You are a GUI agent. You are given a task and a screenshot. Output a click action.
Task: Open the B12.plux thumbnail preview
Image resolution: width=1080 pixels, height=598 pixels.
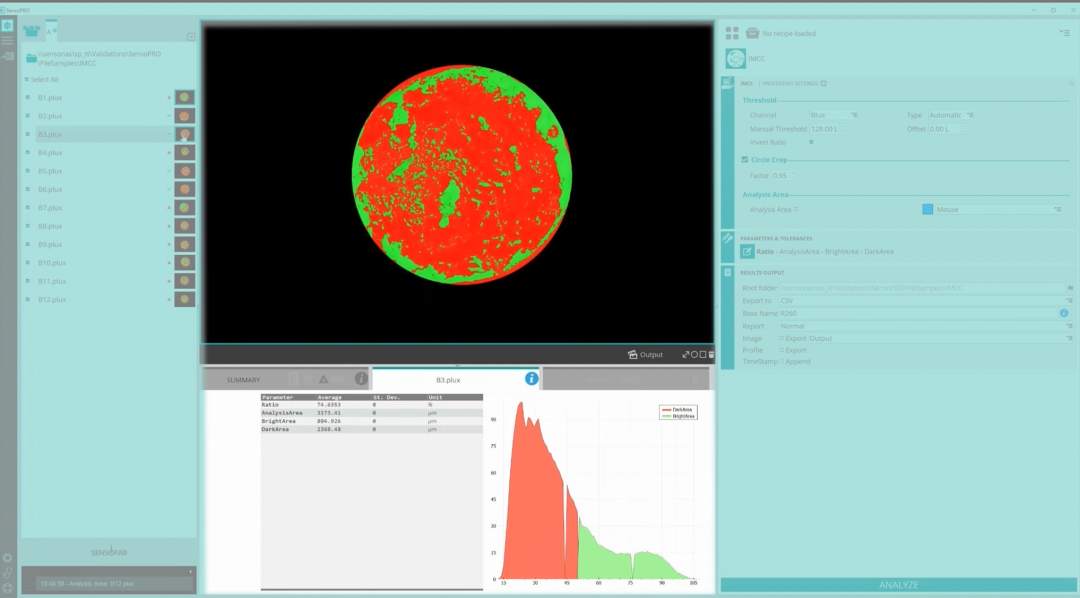coord(184,299)
